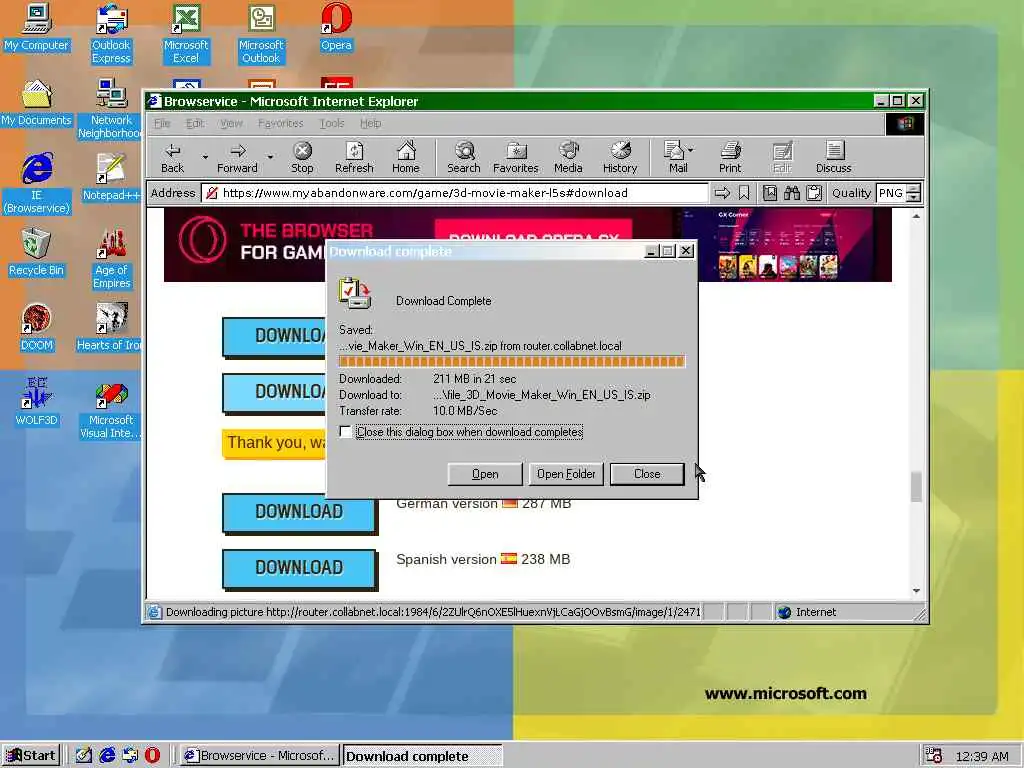The width and height of the screenshot is (1024, 768).
Task: Click the Open button in download dialog
Action: [x=485, y=474]
